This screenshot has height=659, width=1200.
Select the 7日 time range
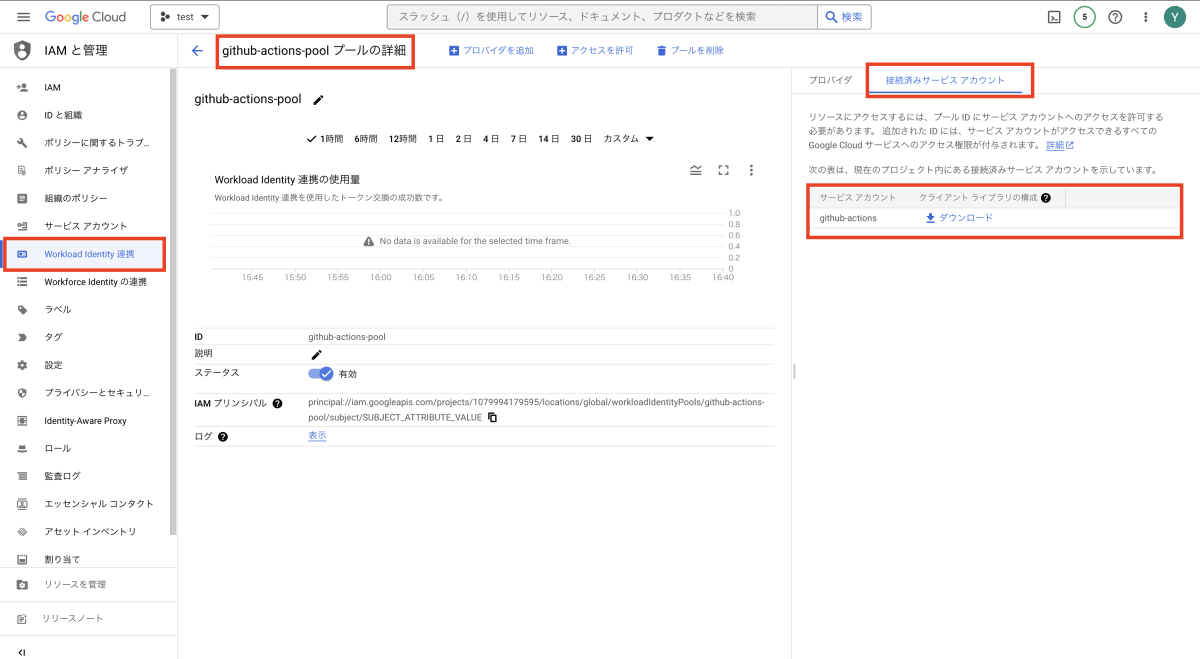[x=518, y=139]
